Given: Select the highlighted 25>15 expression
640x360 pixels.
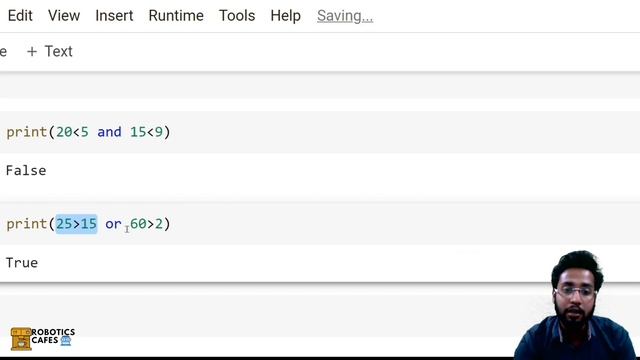Looking at the screenshot, I should click(x=76, y=224).
